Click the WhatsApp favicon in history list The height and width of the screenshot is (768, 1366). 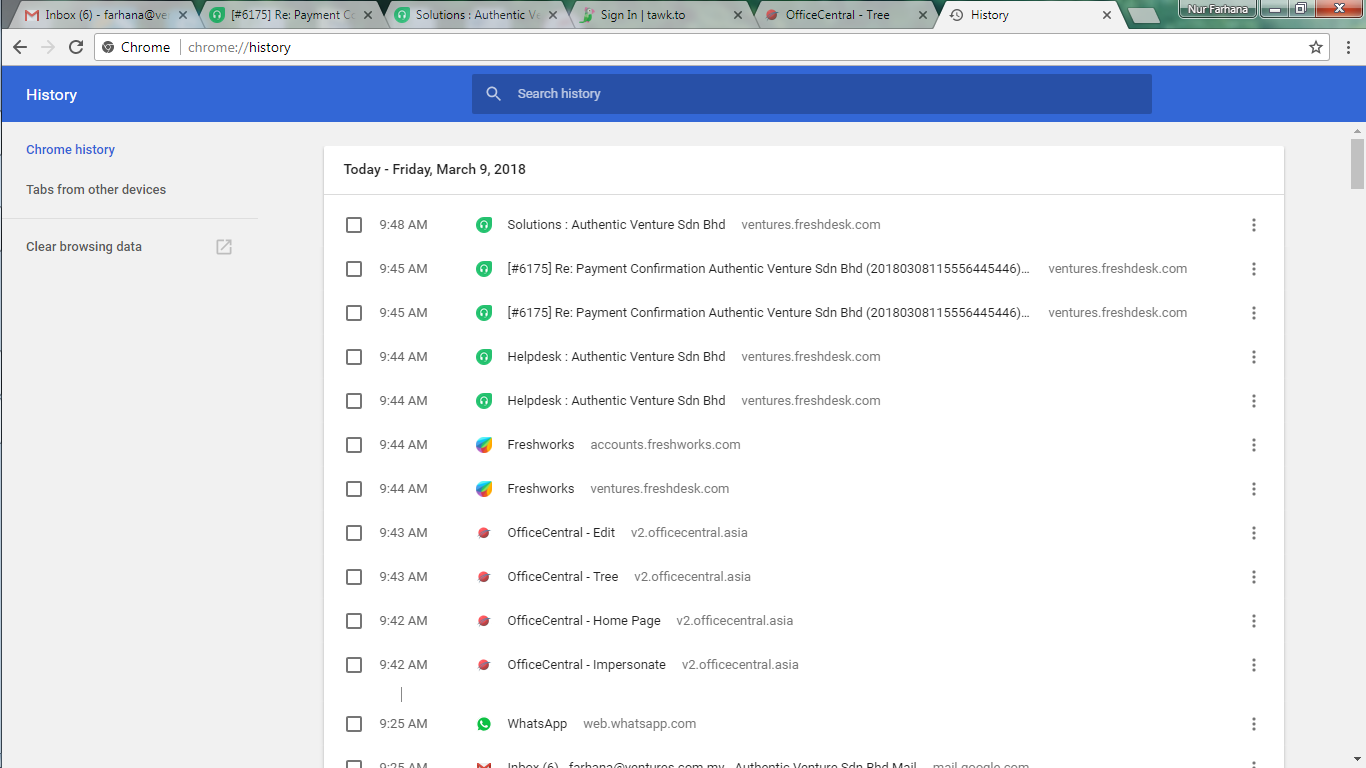click(x=484, y=724)
